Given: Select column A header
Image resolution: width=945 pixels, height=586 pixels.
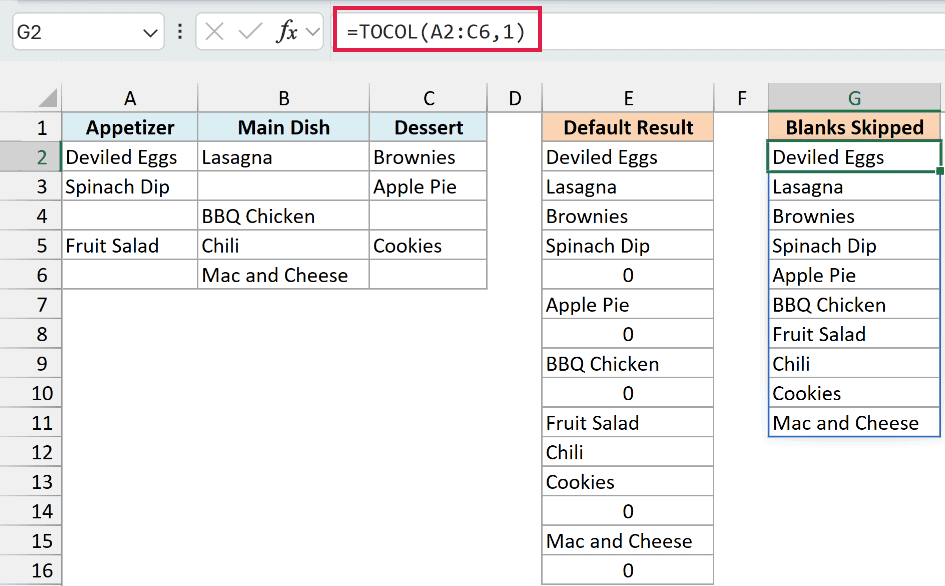Looking at the screenshot, I should click(130, 98).
